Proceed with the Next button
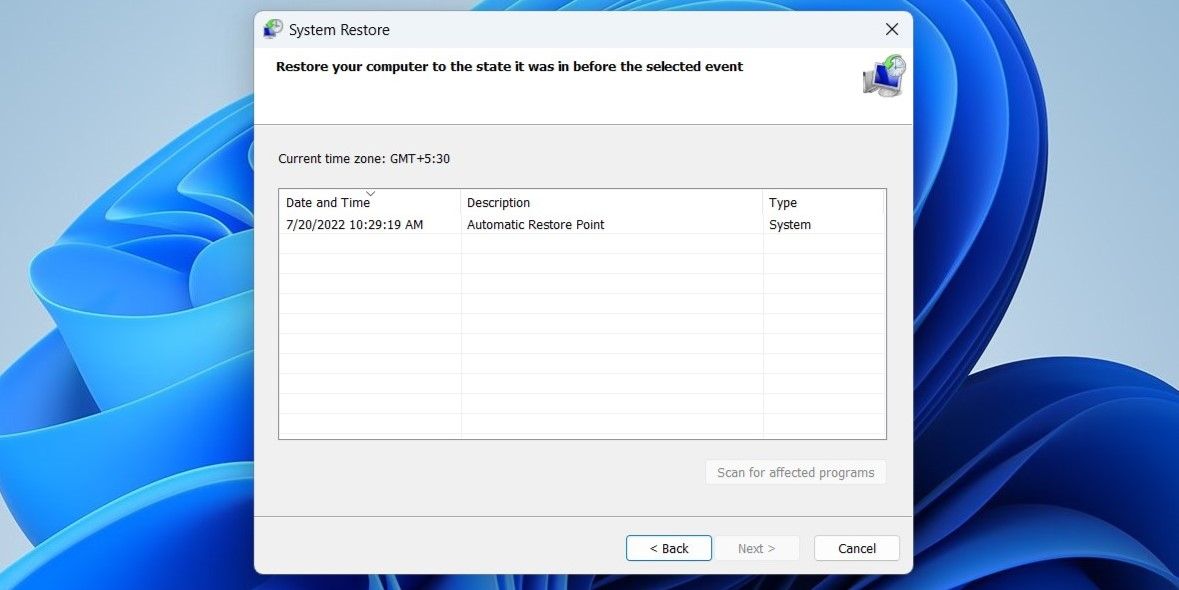Screen dimensions: 1179x590 (x=756, y=549)
